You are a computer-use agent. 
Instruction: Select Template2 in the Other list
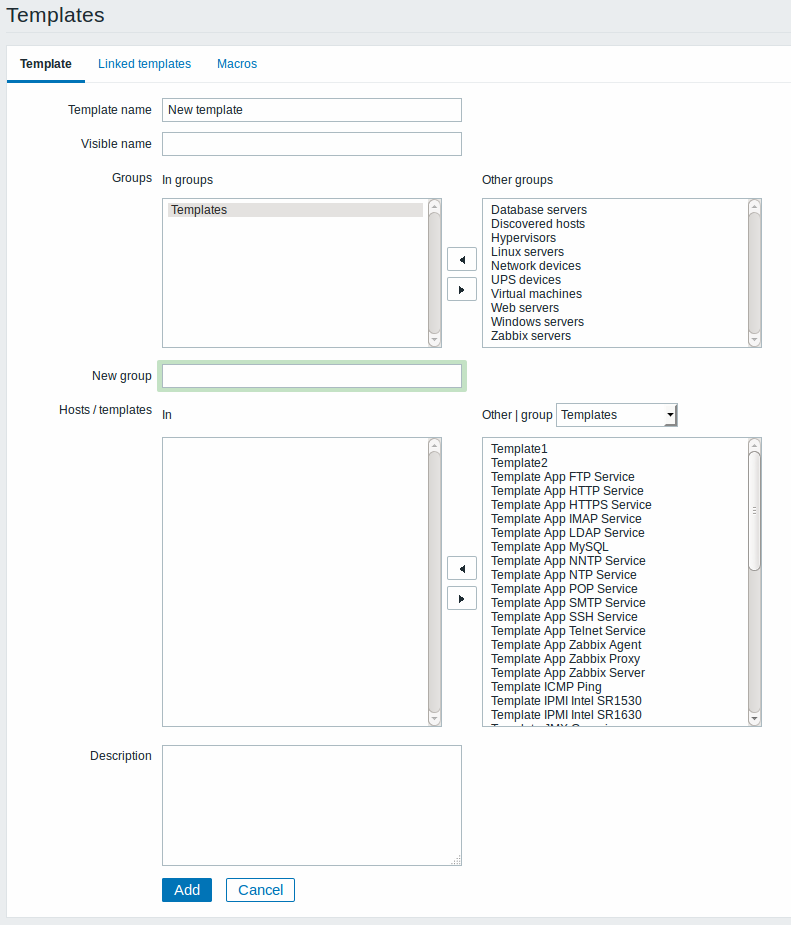(x=519, y=463)
